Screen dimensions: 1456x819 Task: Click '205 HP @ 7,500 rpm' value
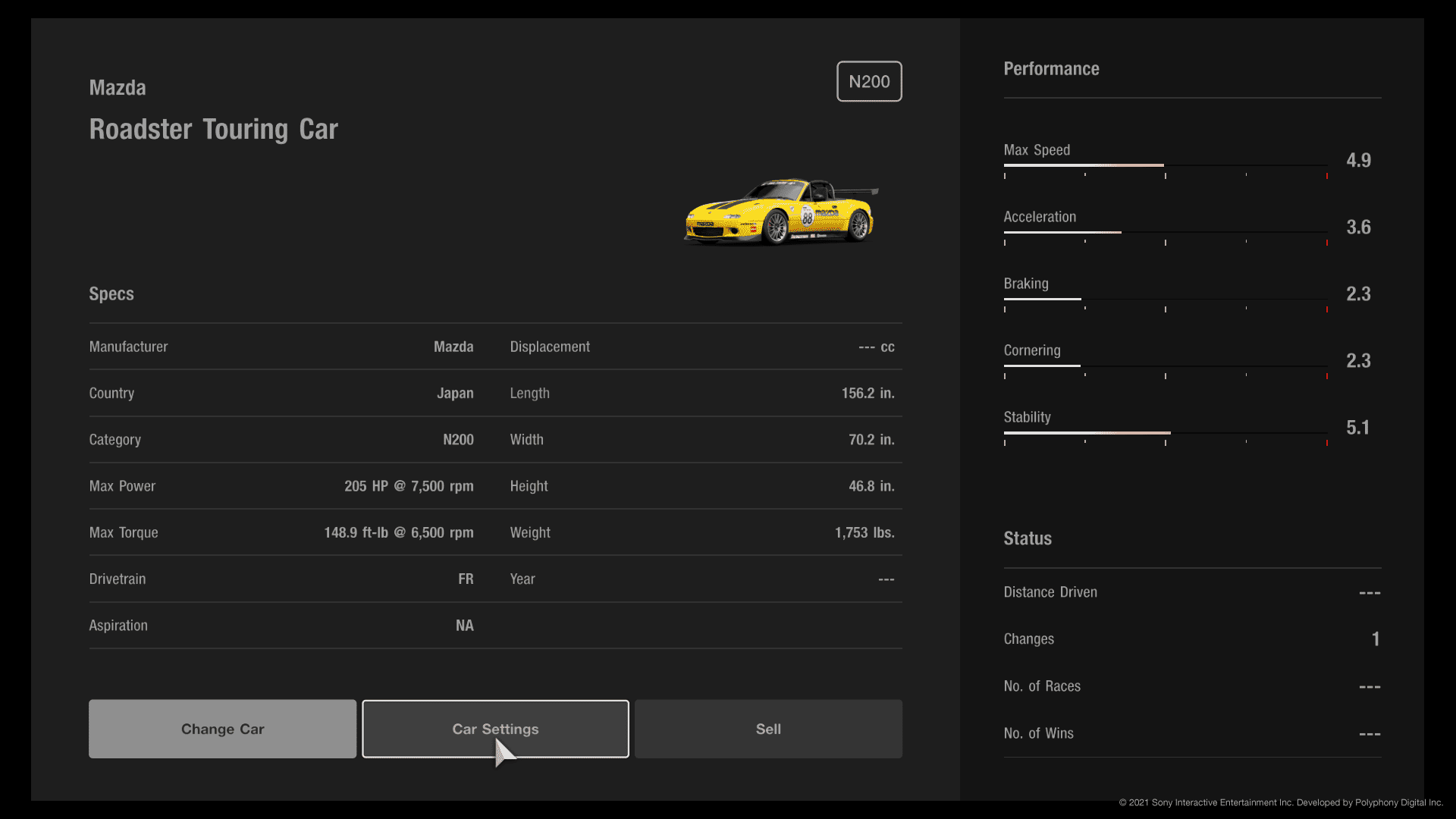click(x=409, y=486)
